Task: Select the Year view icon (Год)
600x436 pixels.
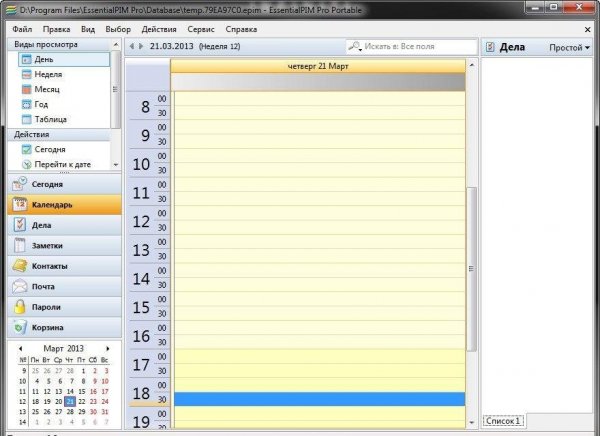Action: [26, 104]
